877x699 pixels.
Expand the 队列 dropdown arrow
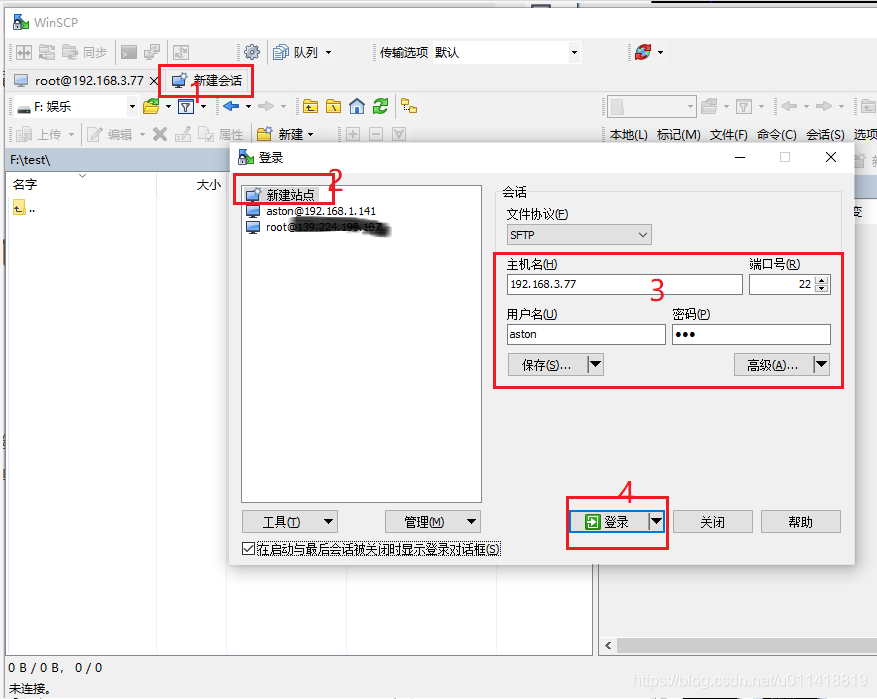tap(328, 53)
